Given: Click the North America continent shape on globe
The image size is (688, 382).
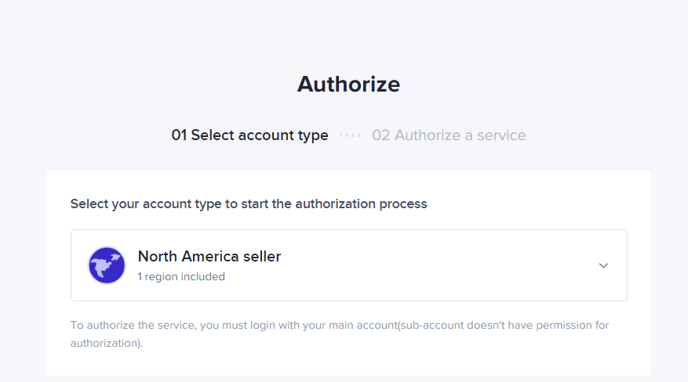Looking at the screenshot, I should tap(103, 267).
